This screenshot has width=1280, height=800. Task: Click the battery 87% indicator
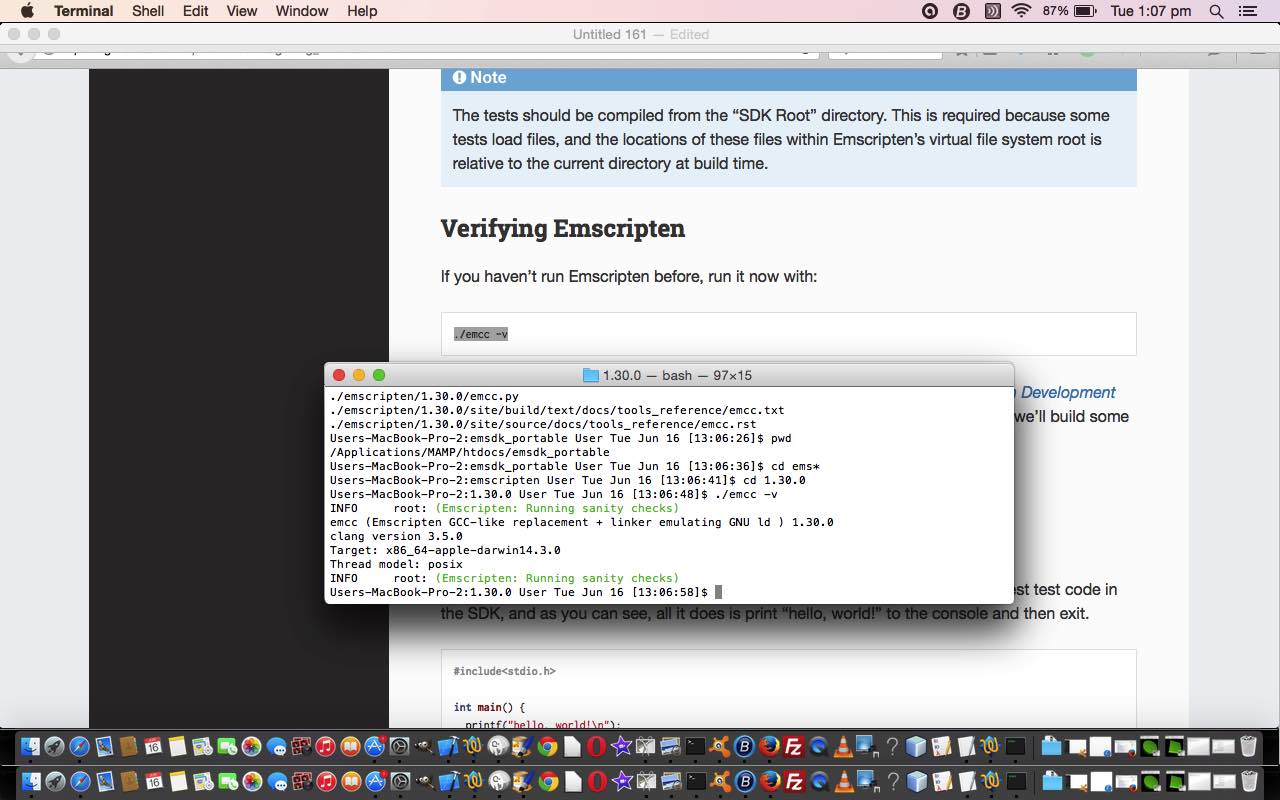(x=1070, y=11)
